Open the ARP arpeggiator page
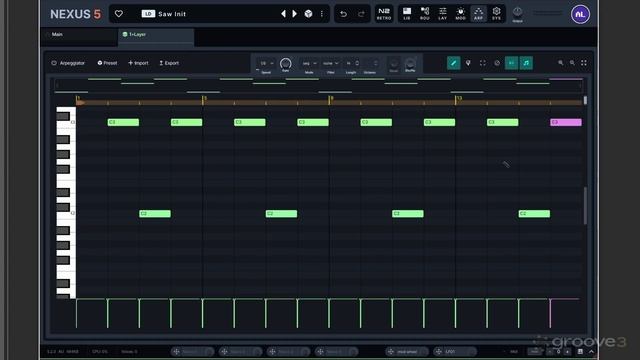 point(478,13)
